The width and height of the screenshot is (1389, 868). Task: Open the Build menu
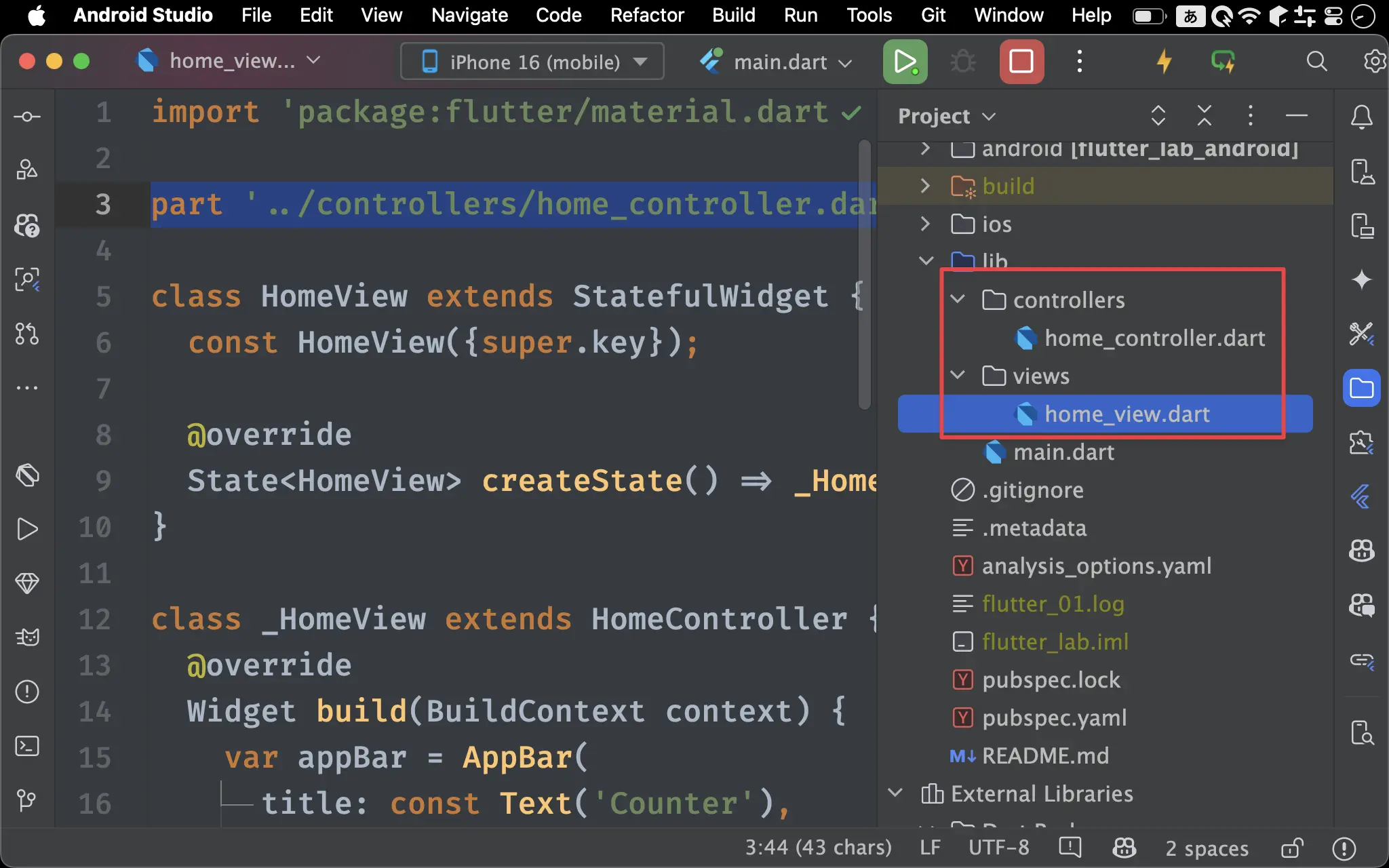click(734, 15)
